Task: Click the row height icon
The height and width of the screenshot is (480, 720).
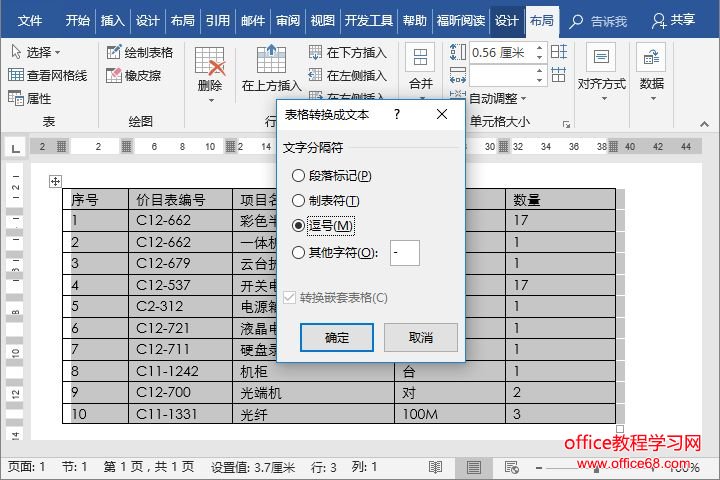Action: coord(458,52)
